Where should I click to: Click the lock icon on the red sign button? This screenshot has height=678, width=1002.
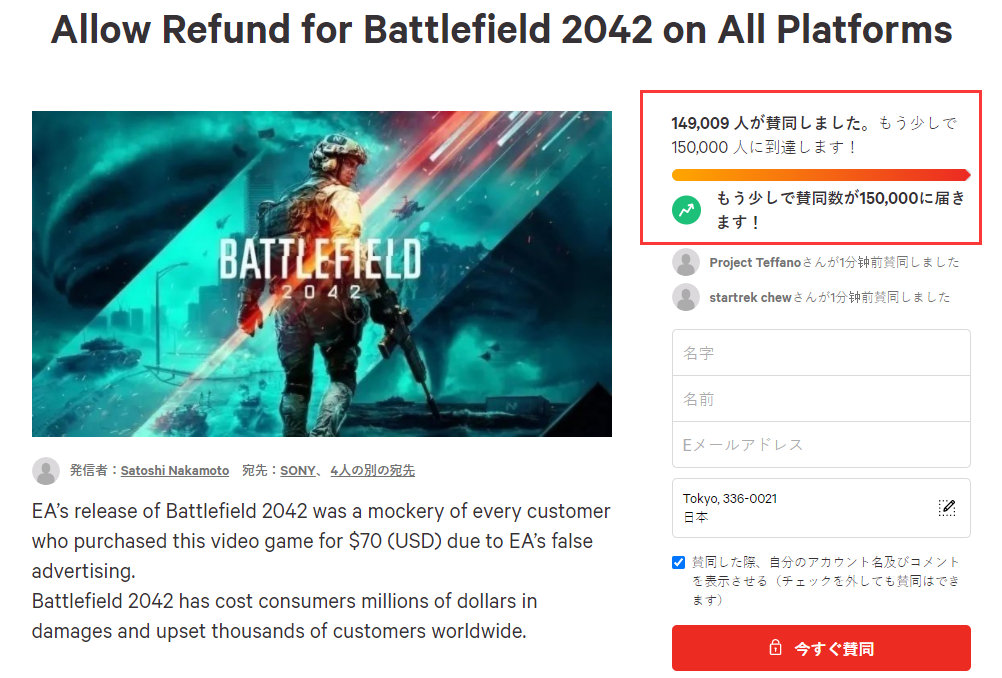pyautogui.click(x=775, y=648)
